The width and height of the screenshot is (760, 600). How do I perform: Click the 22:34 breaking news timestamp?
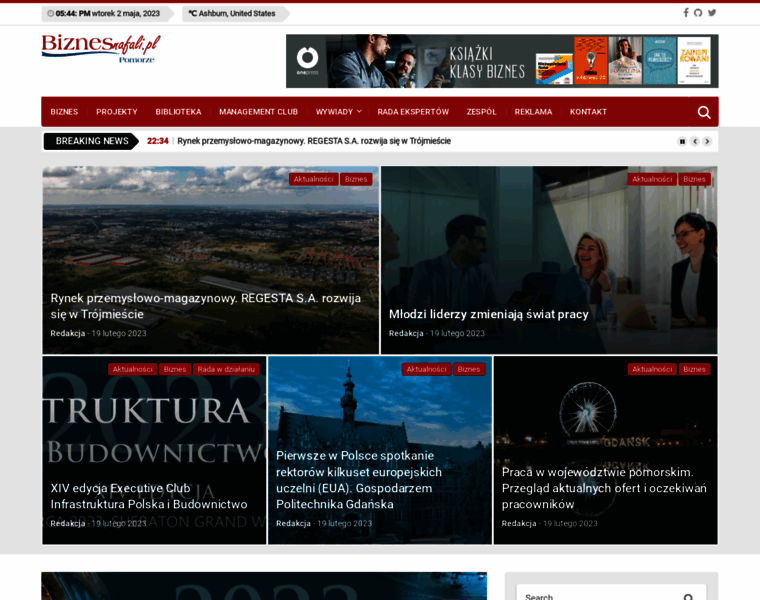click(158, 141)
